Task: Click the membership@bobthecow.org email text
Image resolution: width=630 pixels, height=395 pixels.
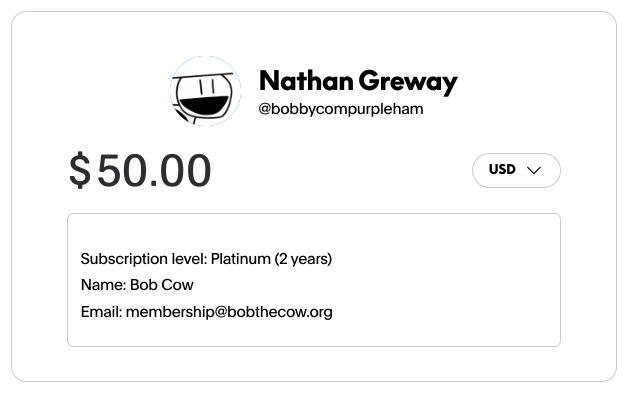Action: tap(229, 312)
